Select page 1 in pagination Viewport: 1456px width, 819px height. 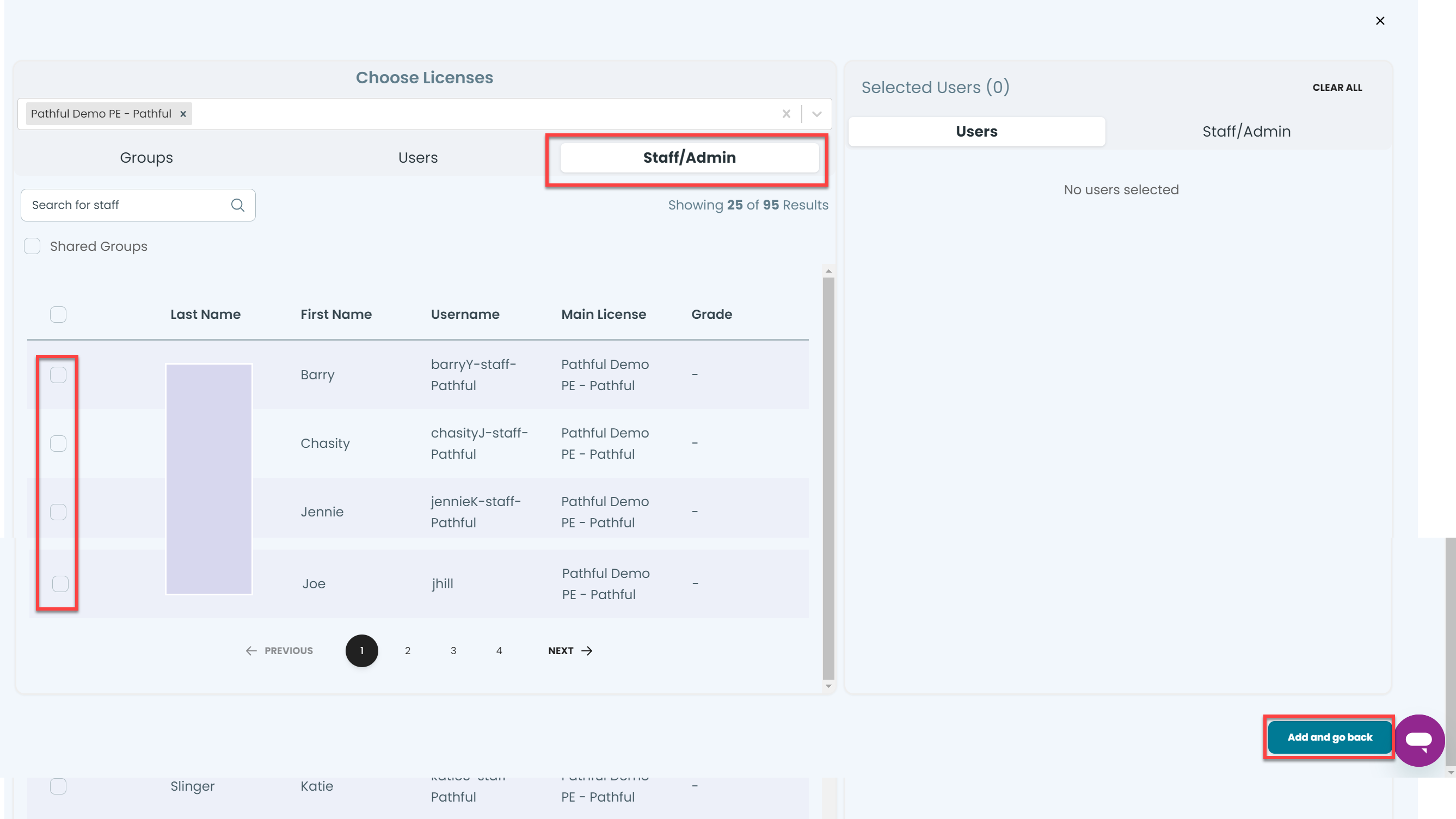tap(362, 650)
